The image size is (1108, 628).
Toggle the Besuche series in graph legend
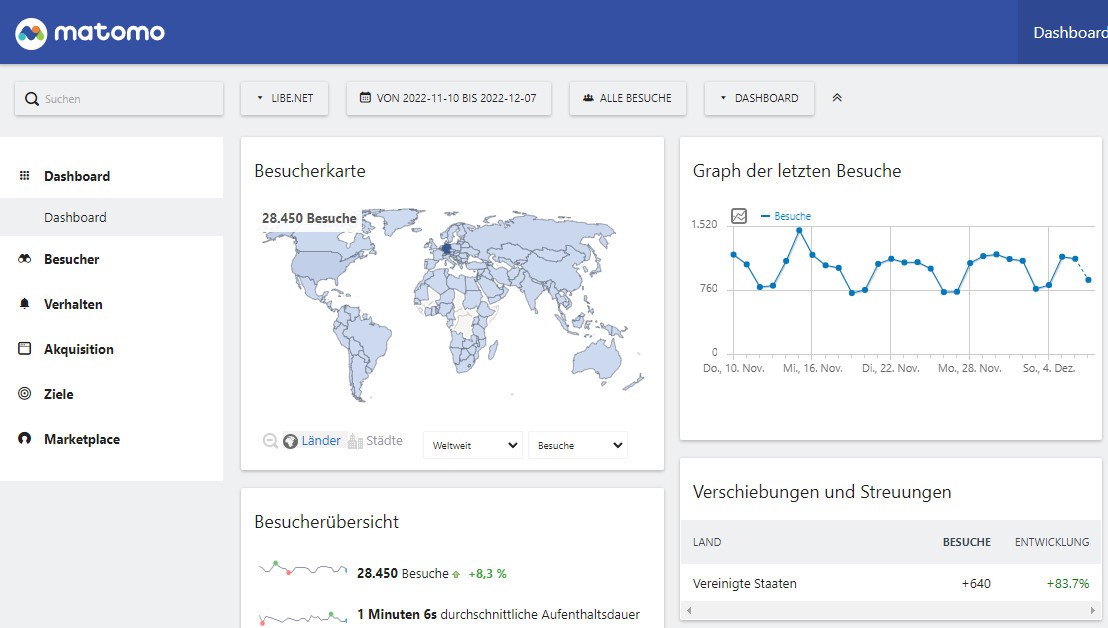coord(786,216)
